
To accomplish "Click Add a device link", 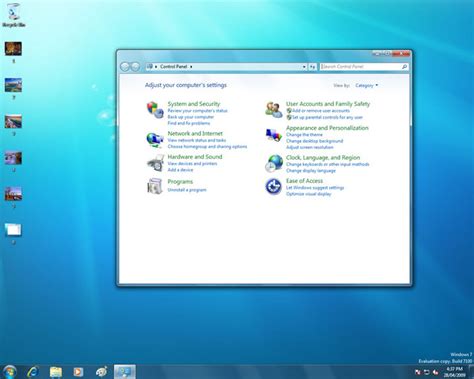I will pyautogui.click(x=180, y=170).
